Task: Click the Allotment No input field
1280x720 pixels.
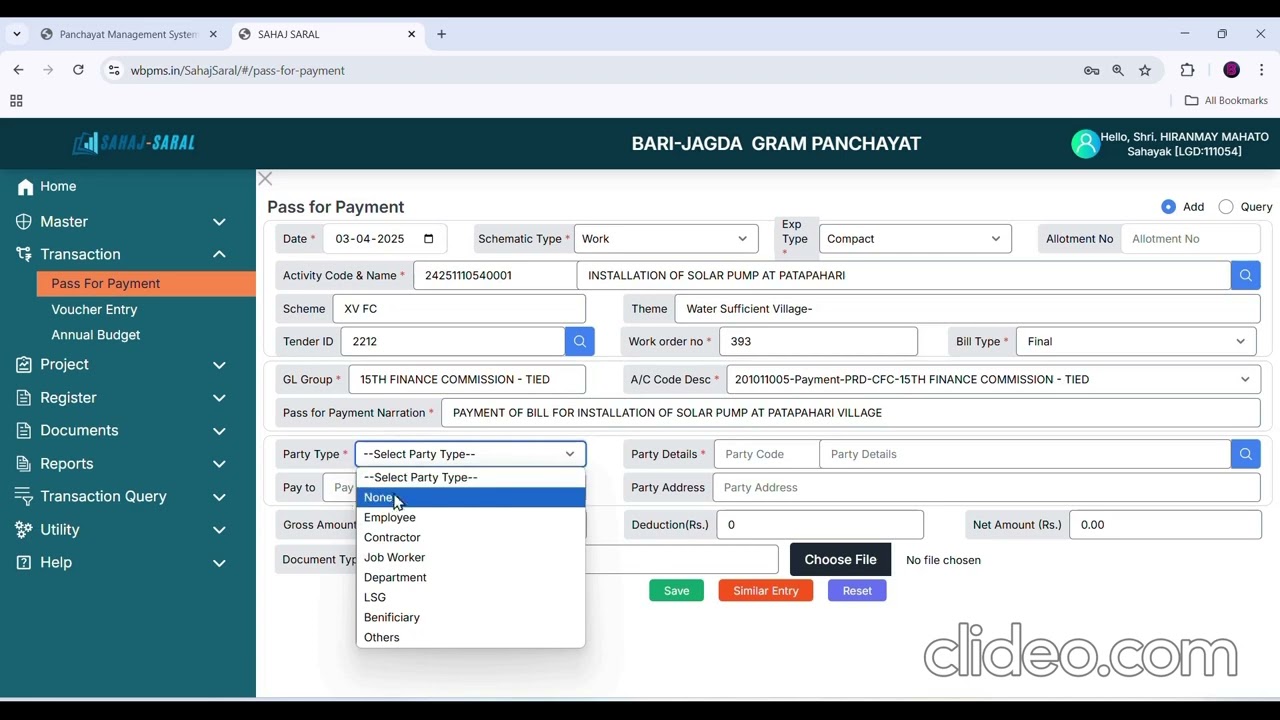Action: pos(1190,239)
